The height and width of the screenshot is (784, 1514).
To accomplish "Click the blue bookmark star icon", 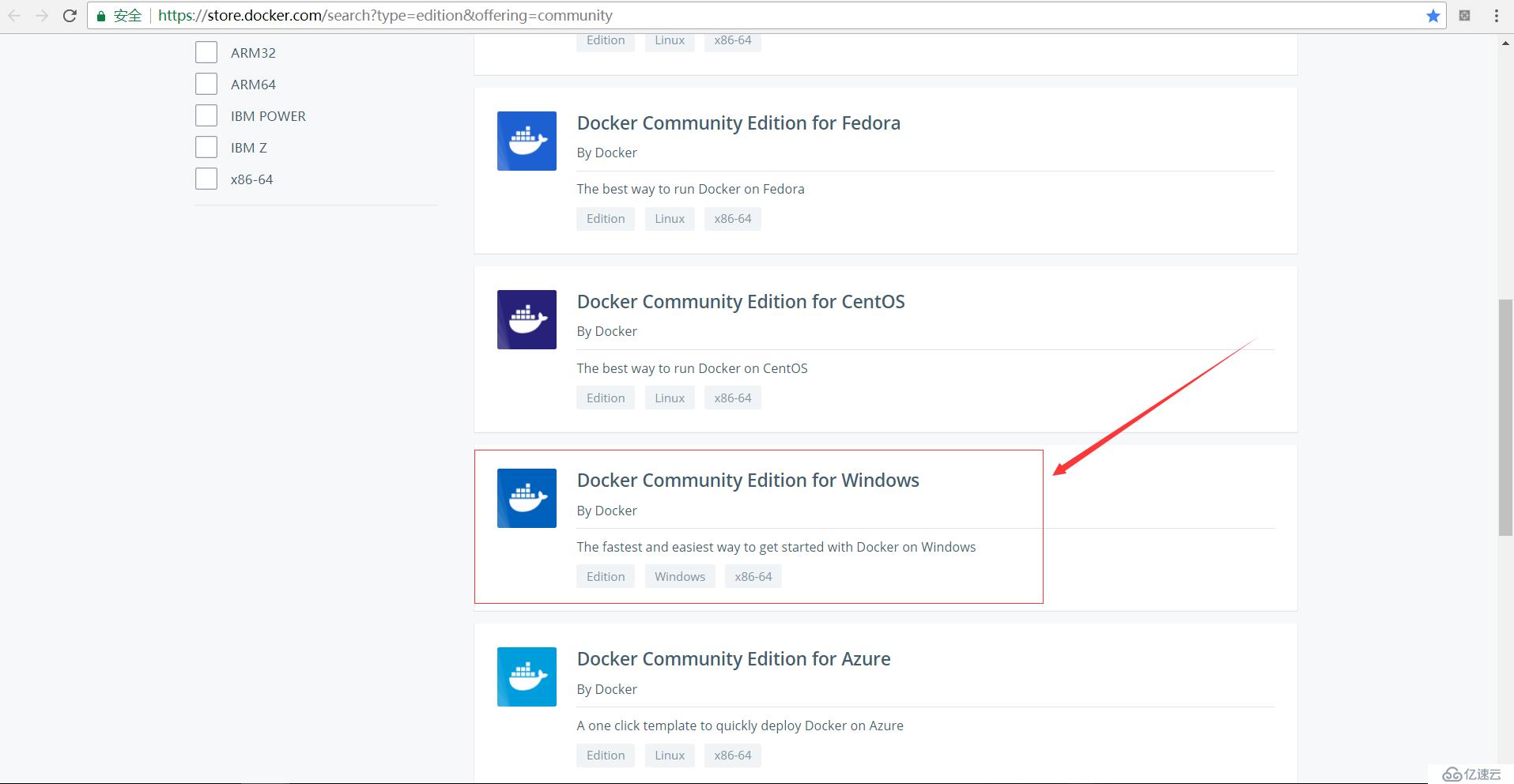I will [1433, 16].
